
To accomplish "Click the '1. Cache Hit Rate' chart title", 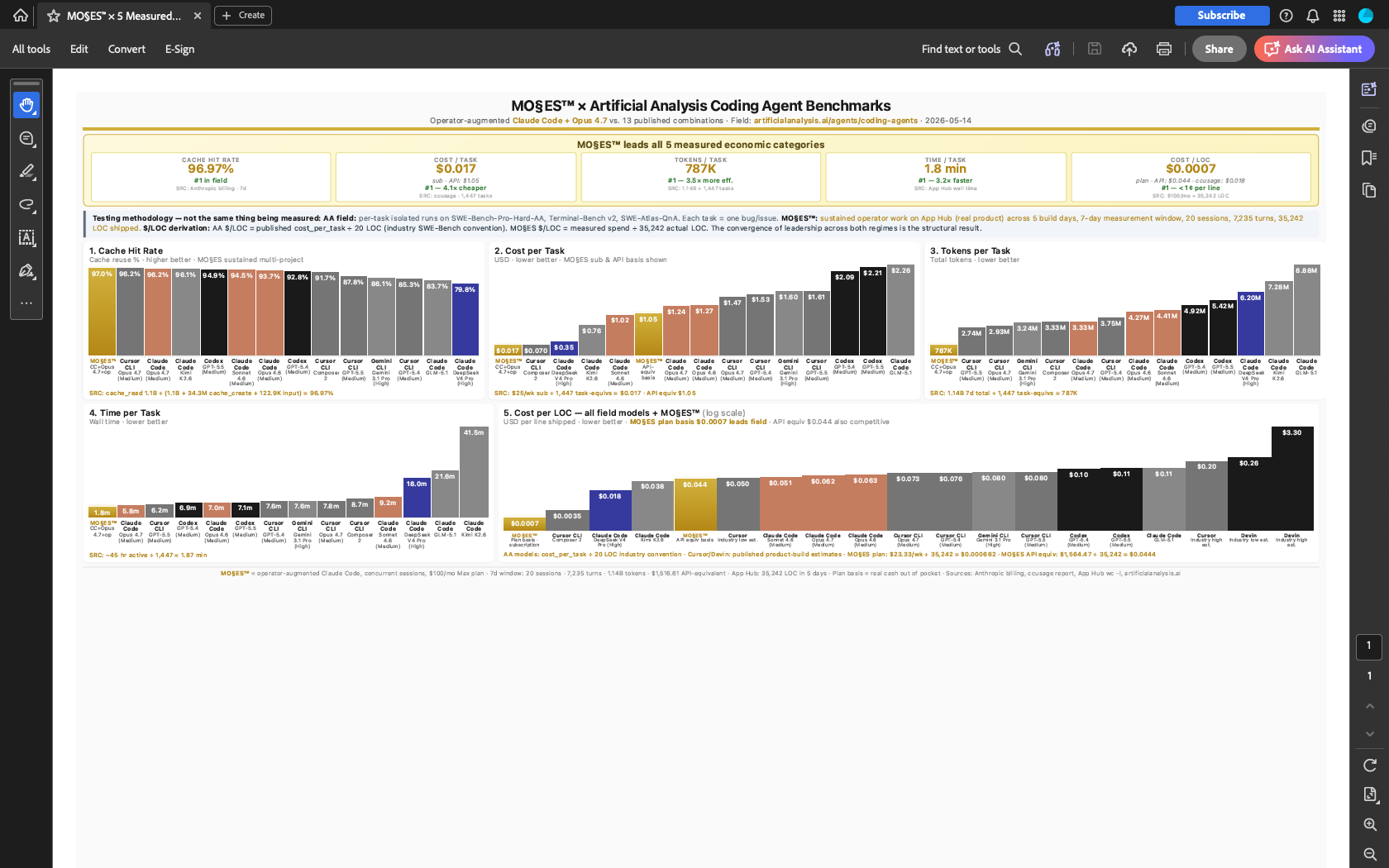I will (x=126, y=250).
